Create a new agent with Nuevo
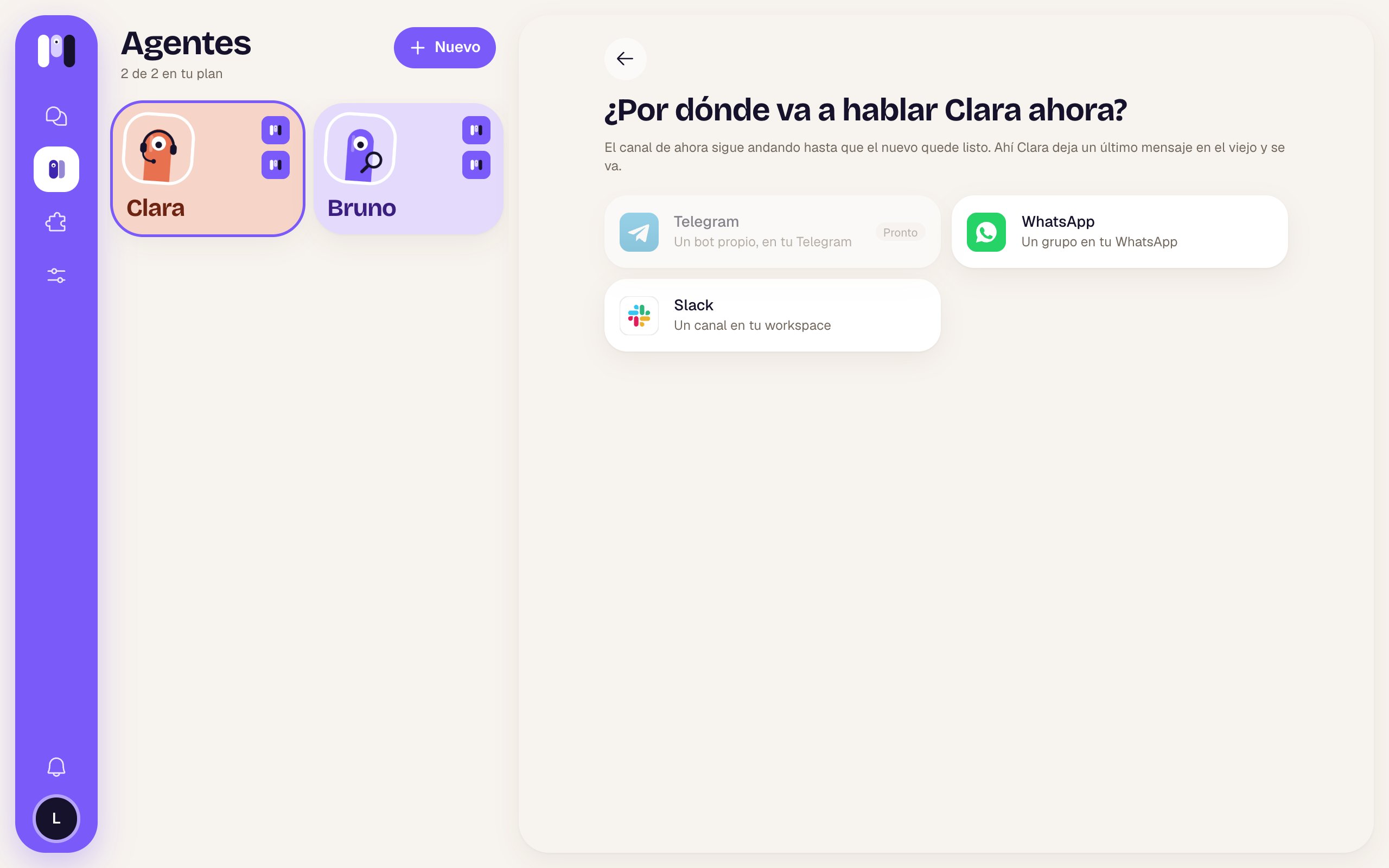This screenshot has height=868, width=1389. tap(445, 48)
